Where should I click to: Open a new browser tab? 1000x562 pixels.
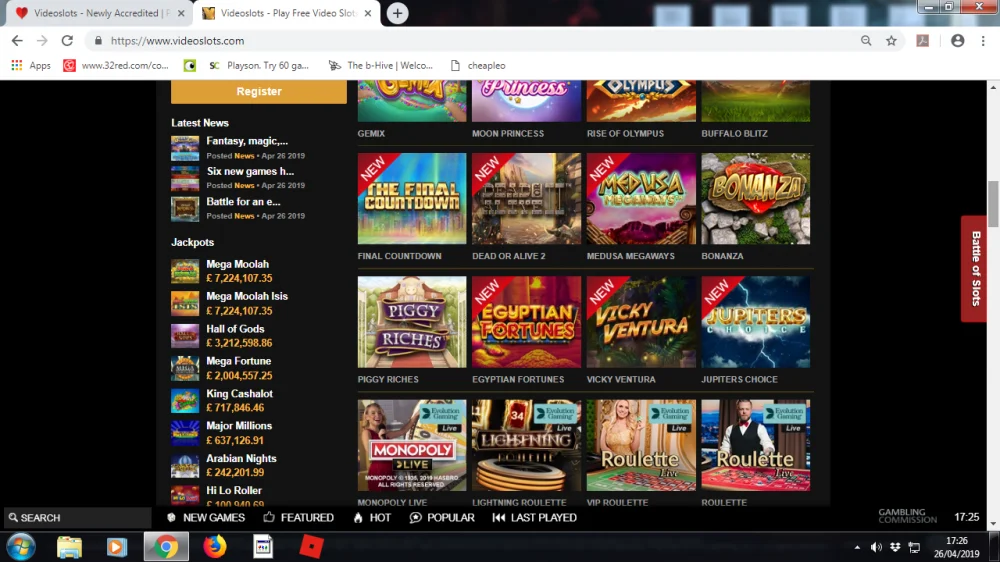[x=397, y=13]
